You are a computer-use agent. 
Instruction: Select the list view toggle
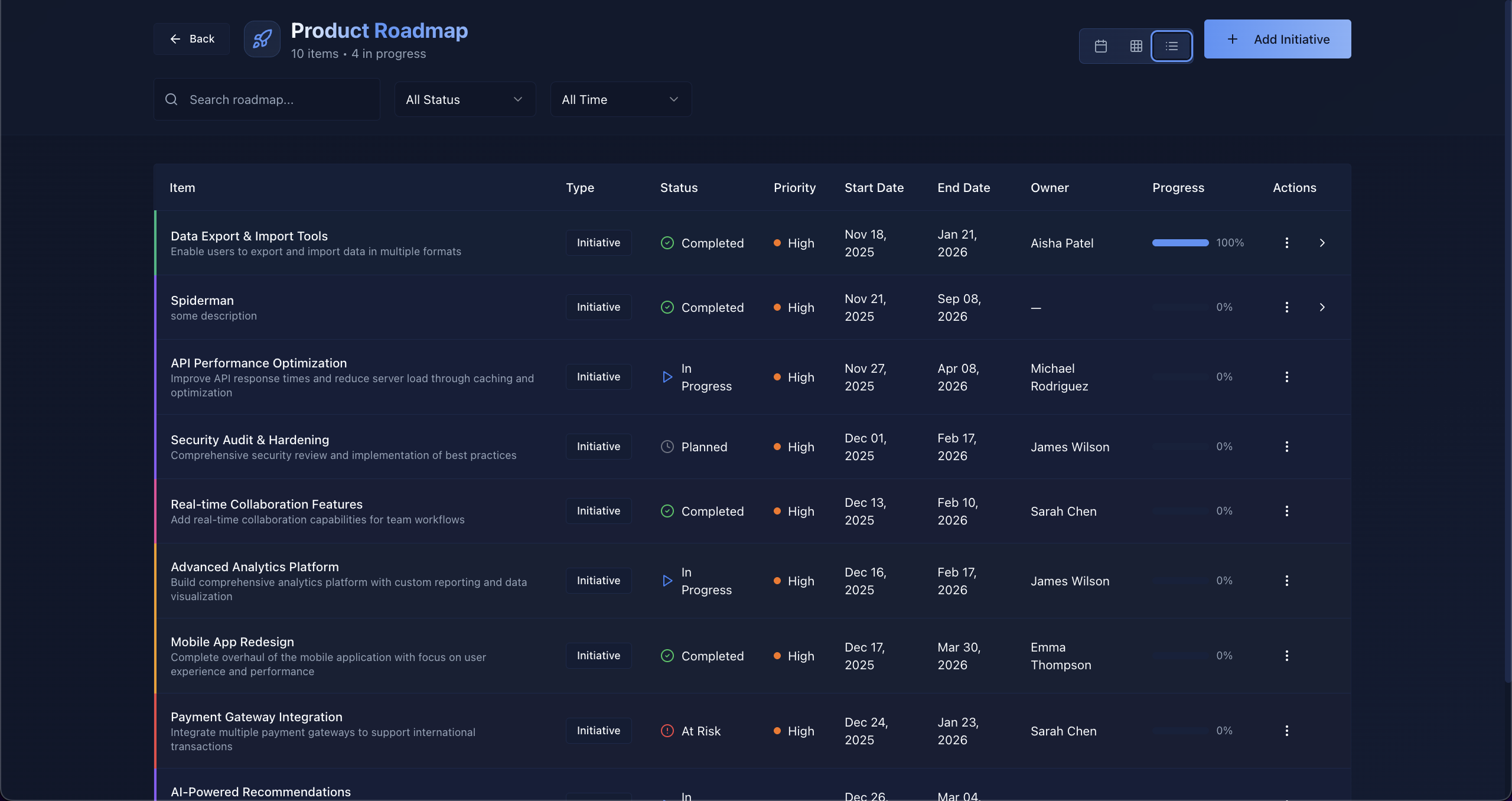[1172, 46]
